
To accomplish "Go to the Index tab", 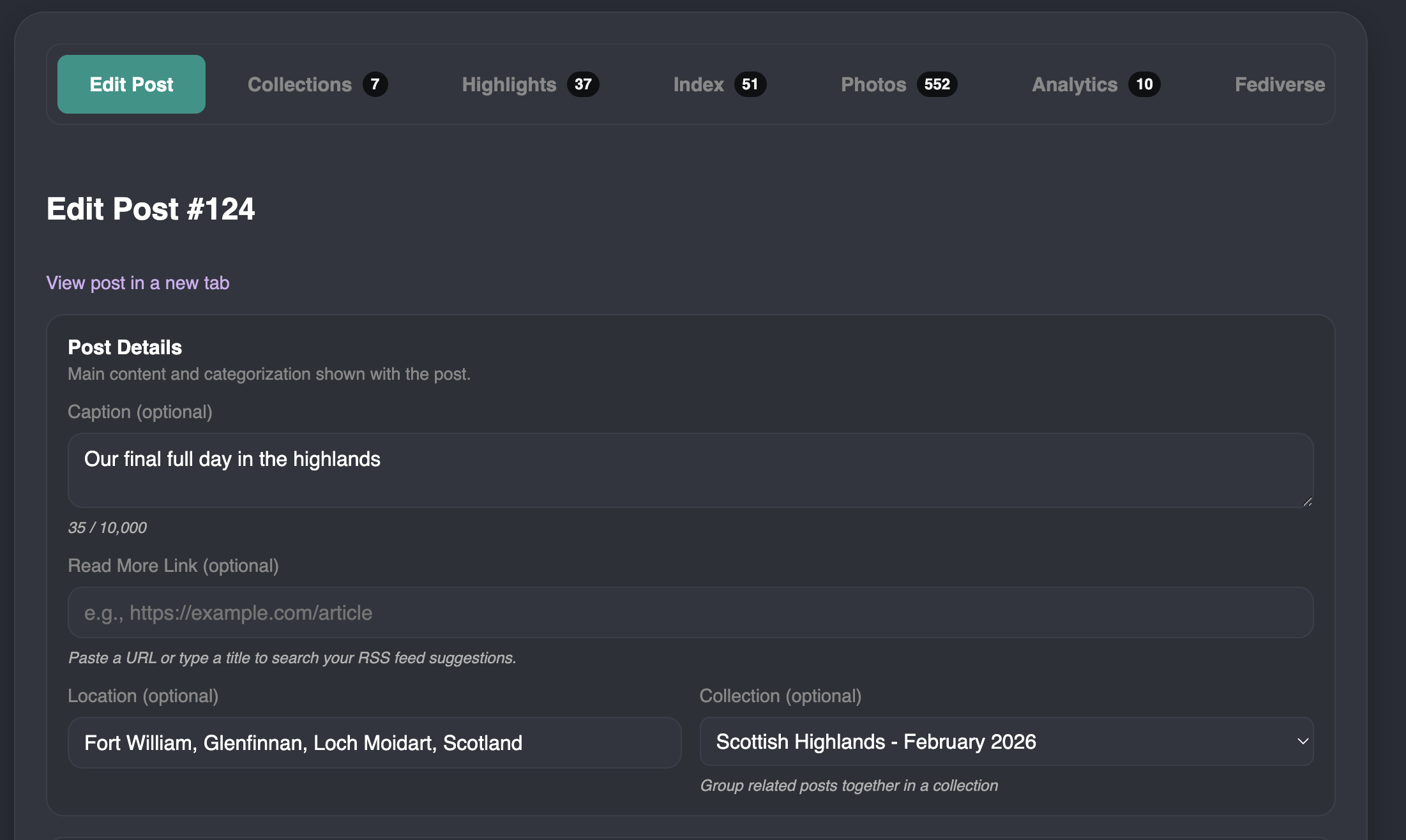I will [699, 84].
